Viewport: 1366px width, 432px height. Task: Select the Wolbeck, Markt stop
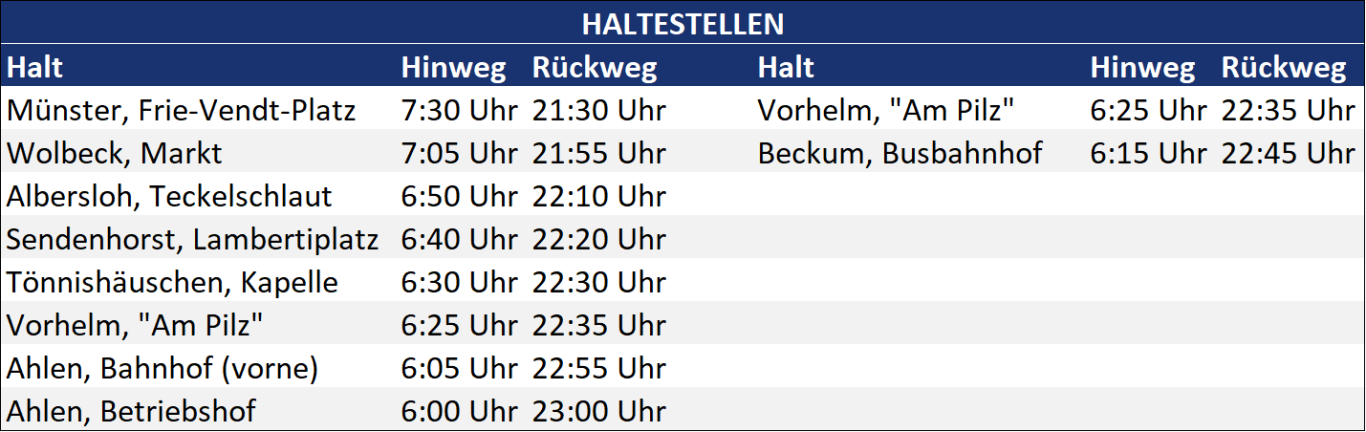click(x=114, y=153)
